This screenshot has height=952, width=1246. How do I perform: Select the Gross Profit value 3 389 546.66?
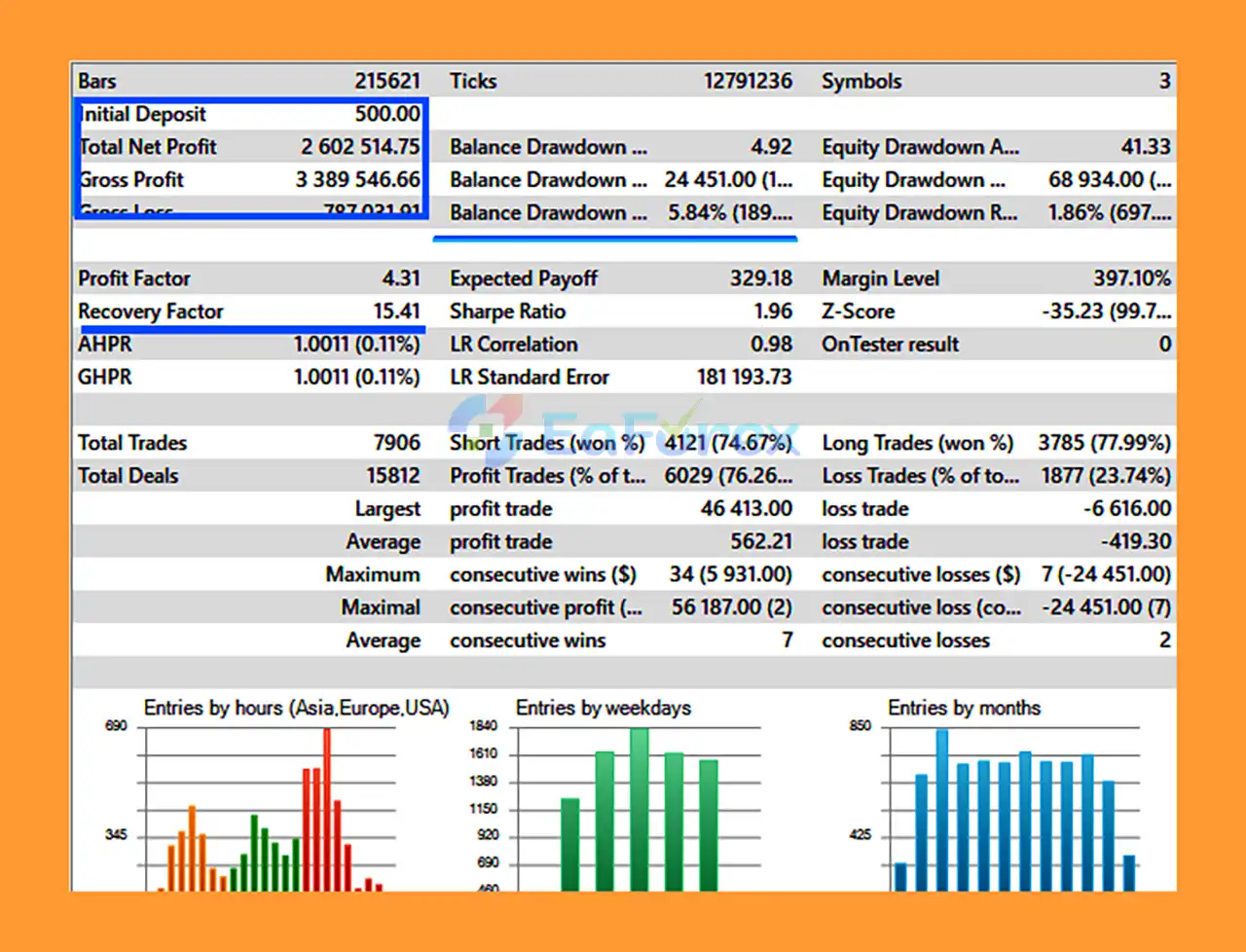click(357, 180)
